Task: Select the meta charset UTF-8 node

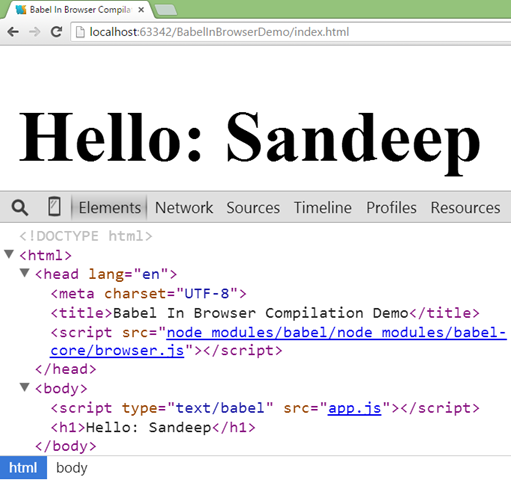Action: pos(149,294)
